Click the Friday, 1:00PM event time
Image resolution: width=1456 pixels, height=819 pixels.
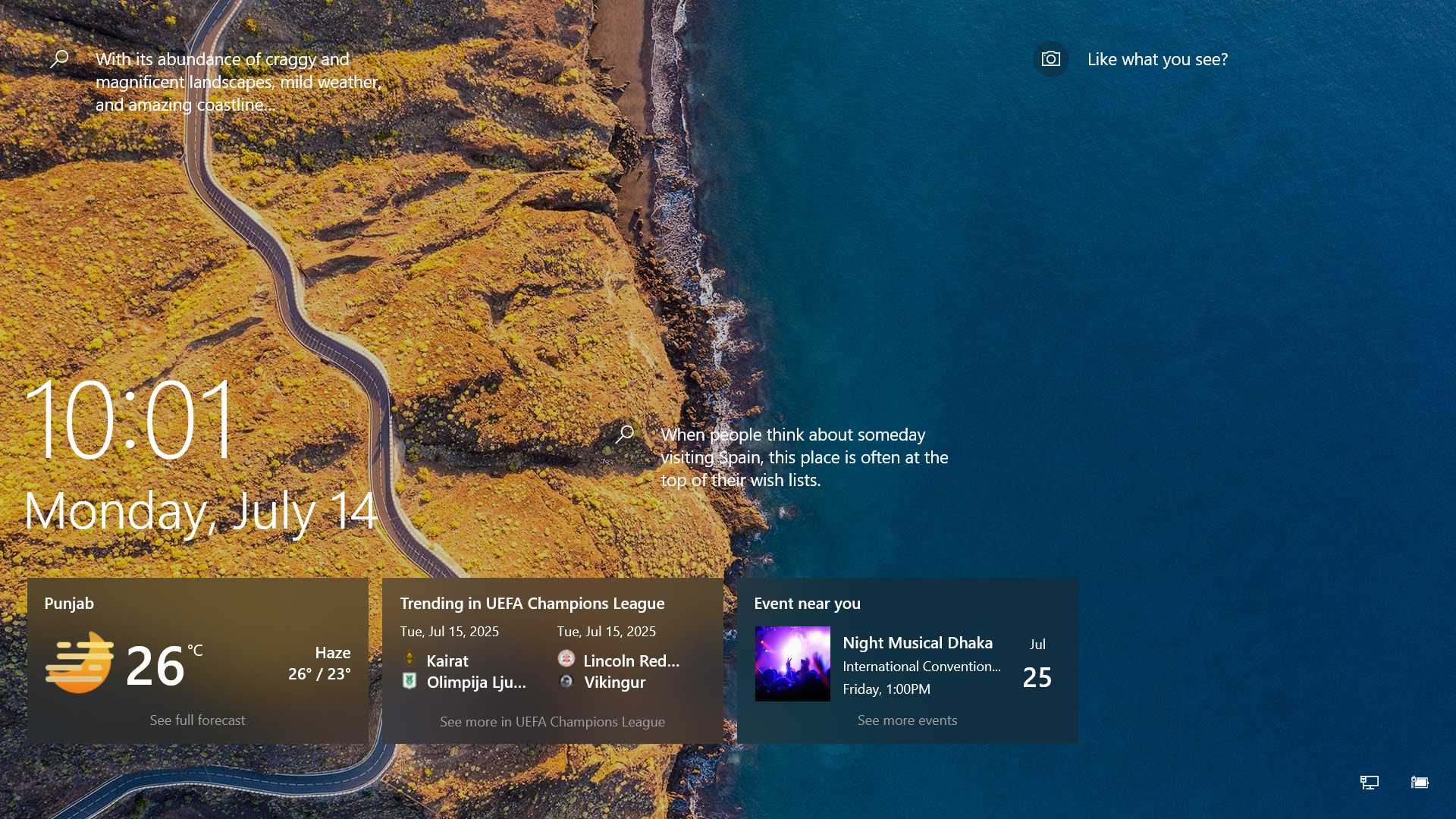click(886, 689)
